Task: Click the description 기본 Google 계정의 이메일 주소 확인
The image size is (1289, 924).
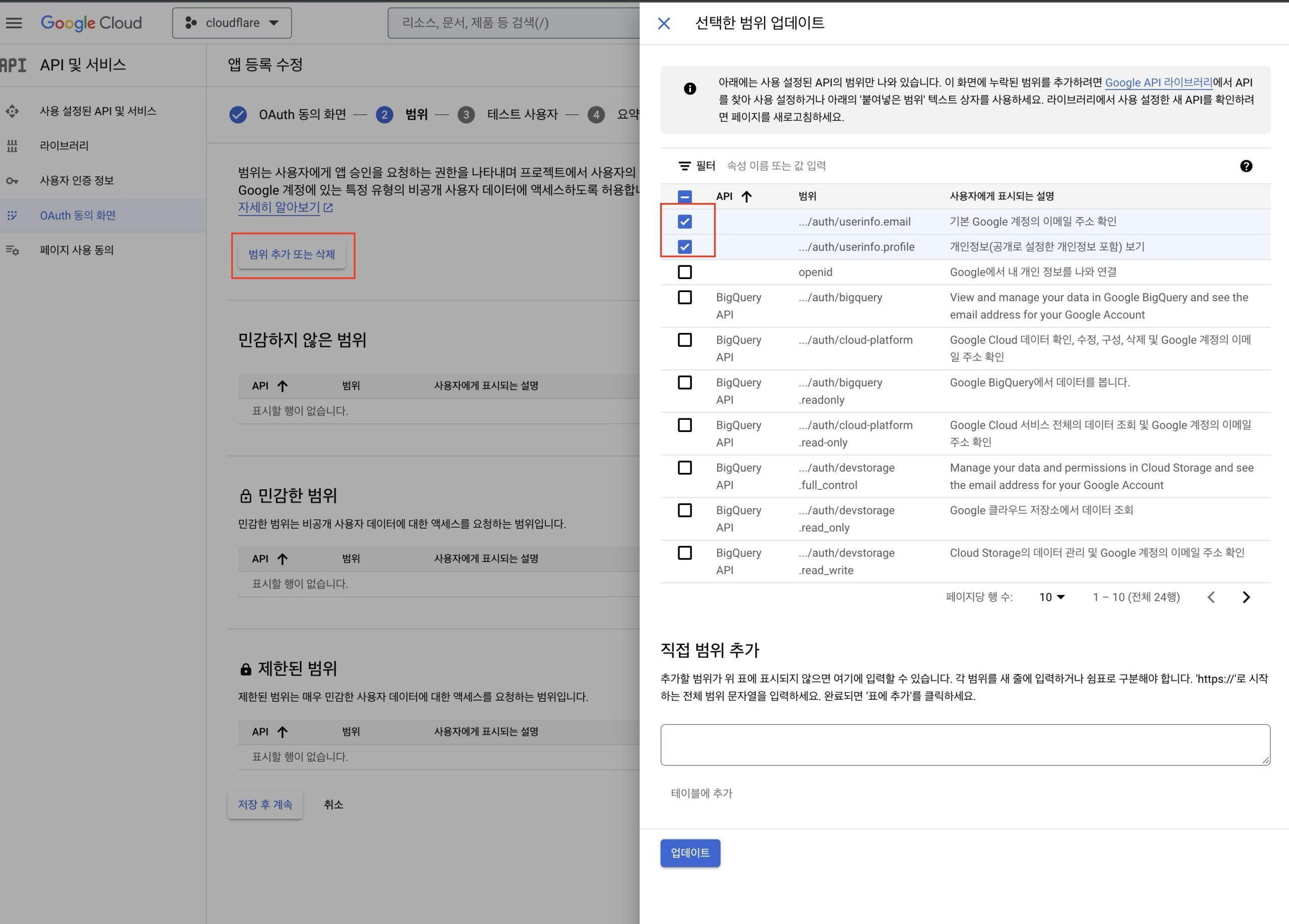Action: click(x=1033, y=222)
